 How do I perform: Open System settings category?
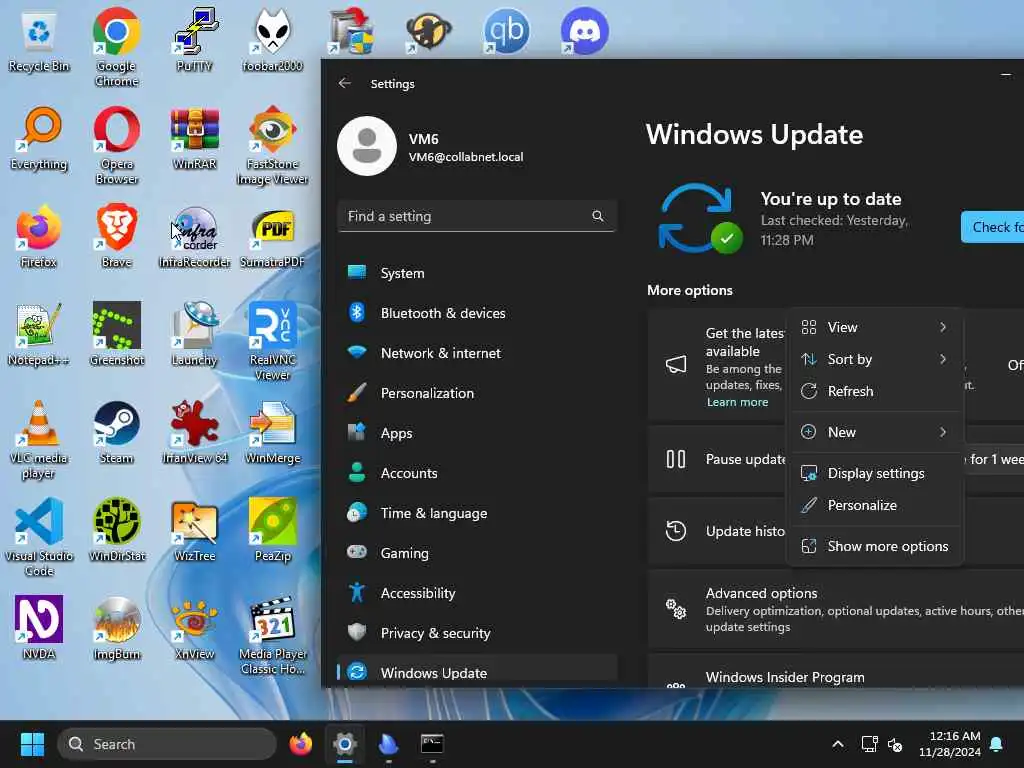[477, 273]
